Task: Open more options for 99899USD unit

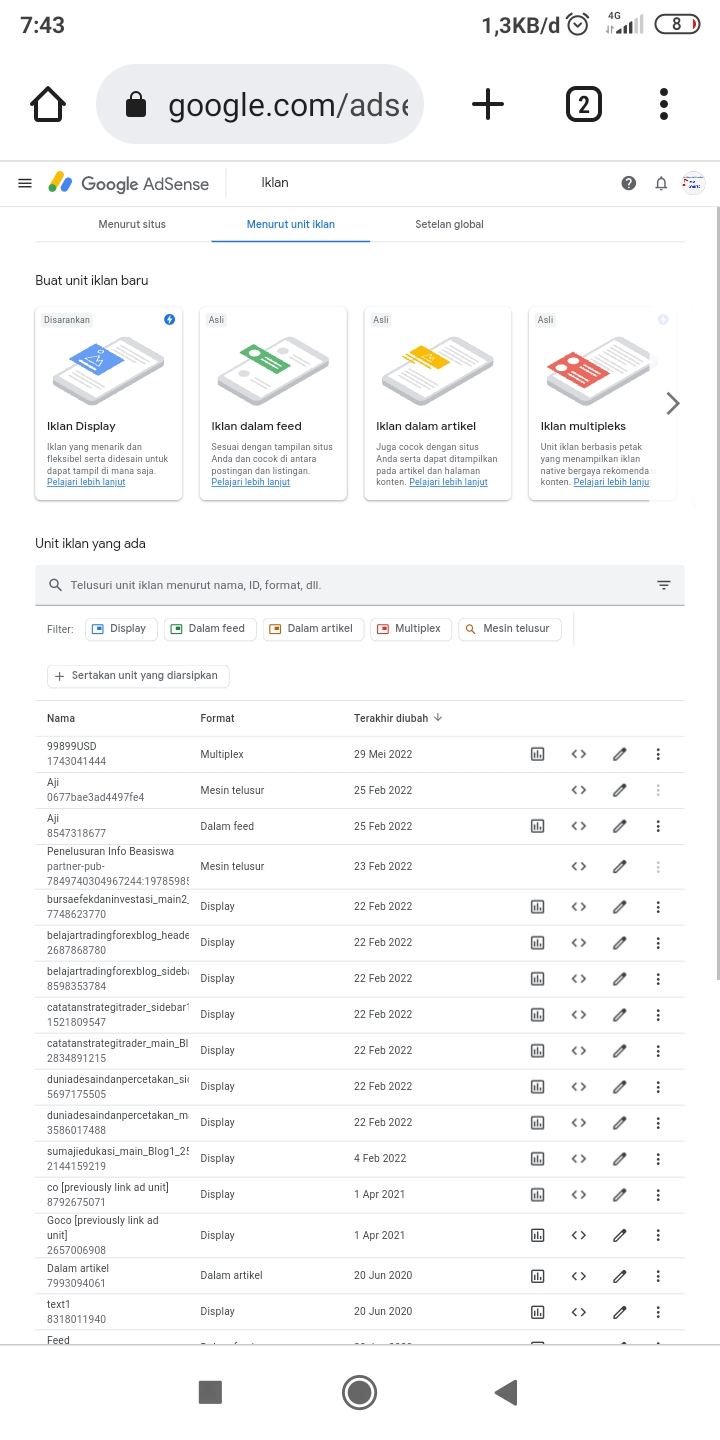Action: pyautogui.click(x=658, y=754)
